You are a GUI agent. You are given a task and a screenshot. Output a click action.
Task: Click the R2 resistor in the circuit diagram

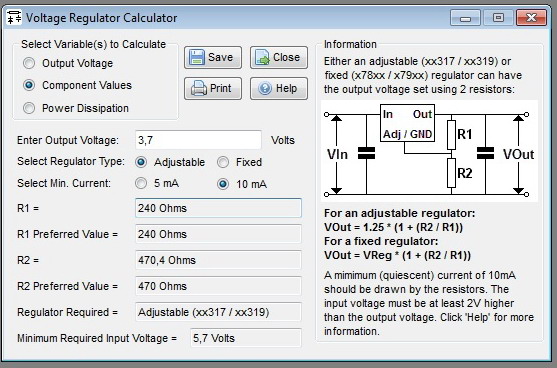tap(451, 173)
